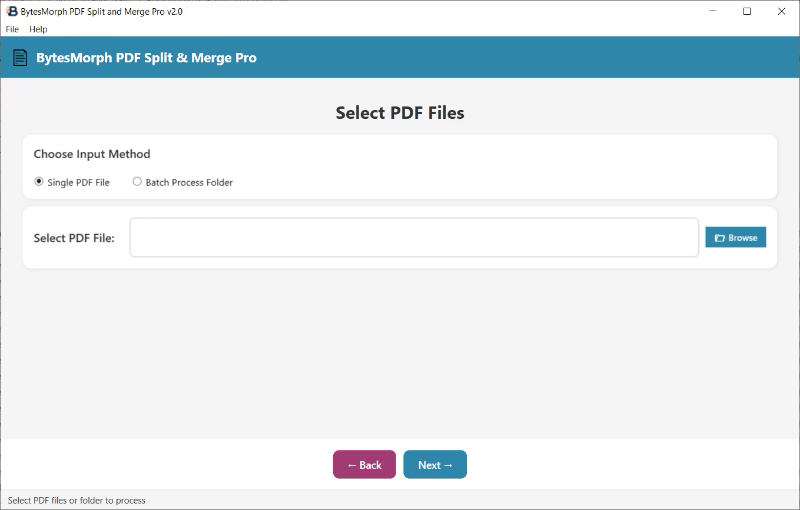The image size is (800, 510).
Task: Click the empty area below the file selection panel
Action: [x=400, y=350]
